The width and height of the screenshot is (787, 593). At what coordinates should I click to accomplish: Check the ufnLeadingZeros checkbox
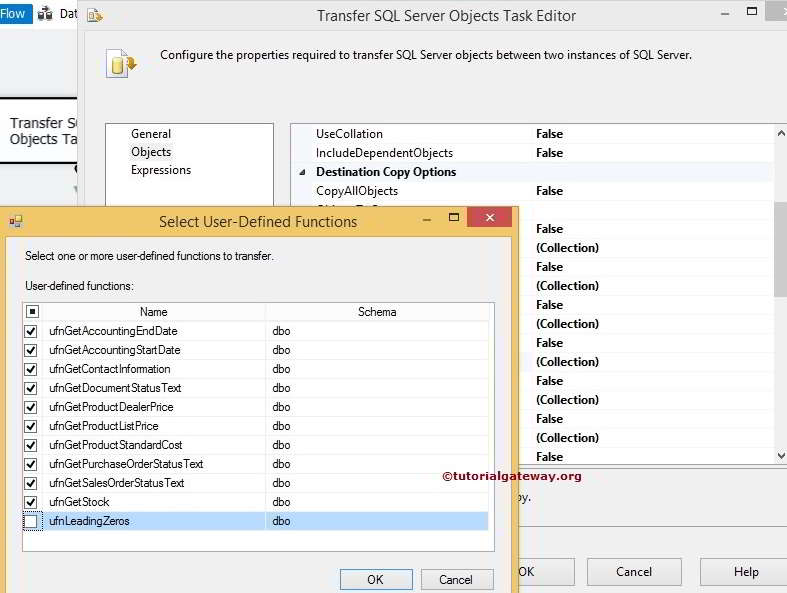tap(31, 522)
